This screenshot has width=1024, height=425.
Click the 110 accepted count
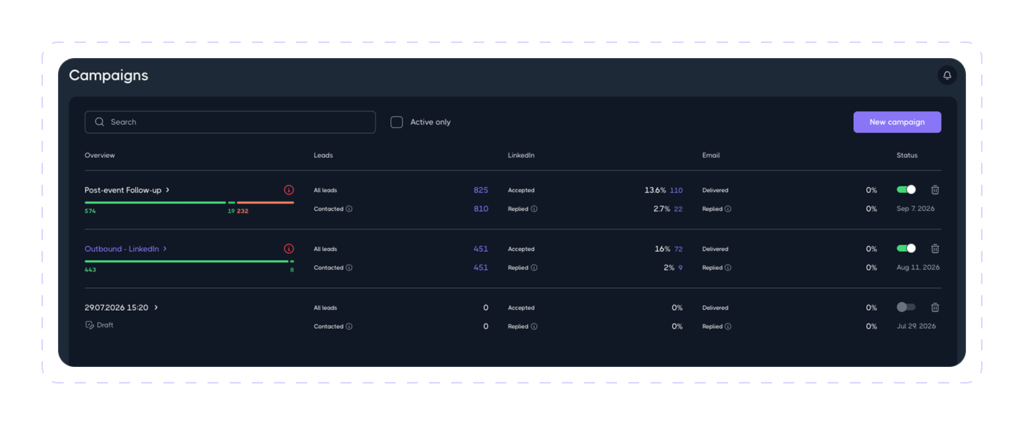(x=676, y=191)
